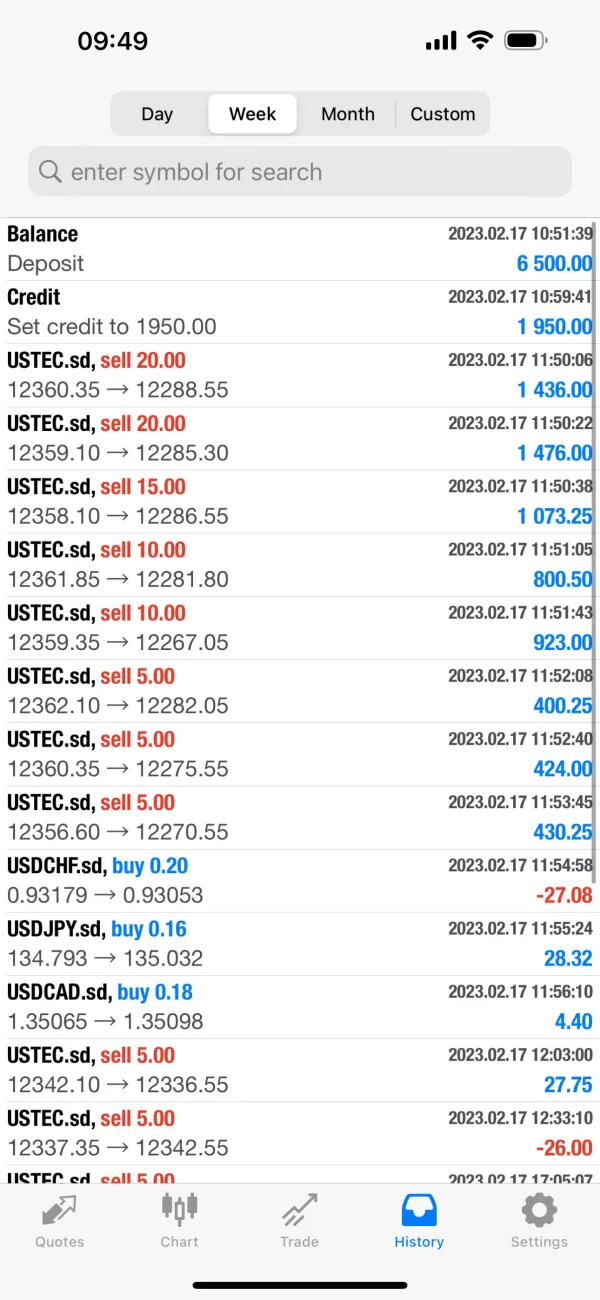Viewport: 600px width, 1300px height.
Task: Tap the USTEC.sd trade with profit 1 476.00
Action: tap(299, 438)
